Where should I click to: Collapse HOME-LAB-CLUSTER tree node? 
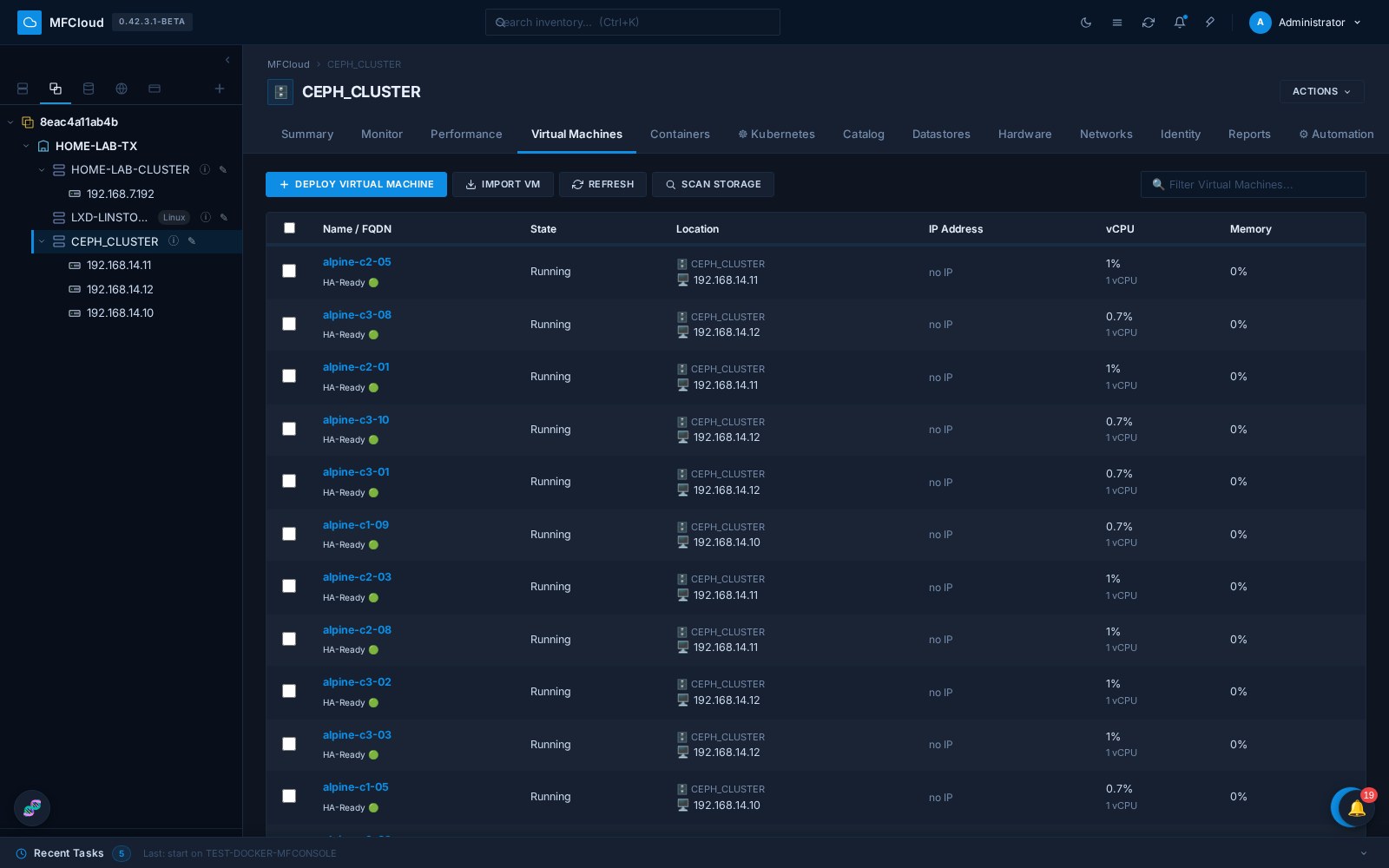pyautogui.click(x=42, y=169)
